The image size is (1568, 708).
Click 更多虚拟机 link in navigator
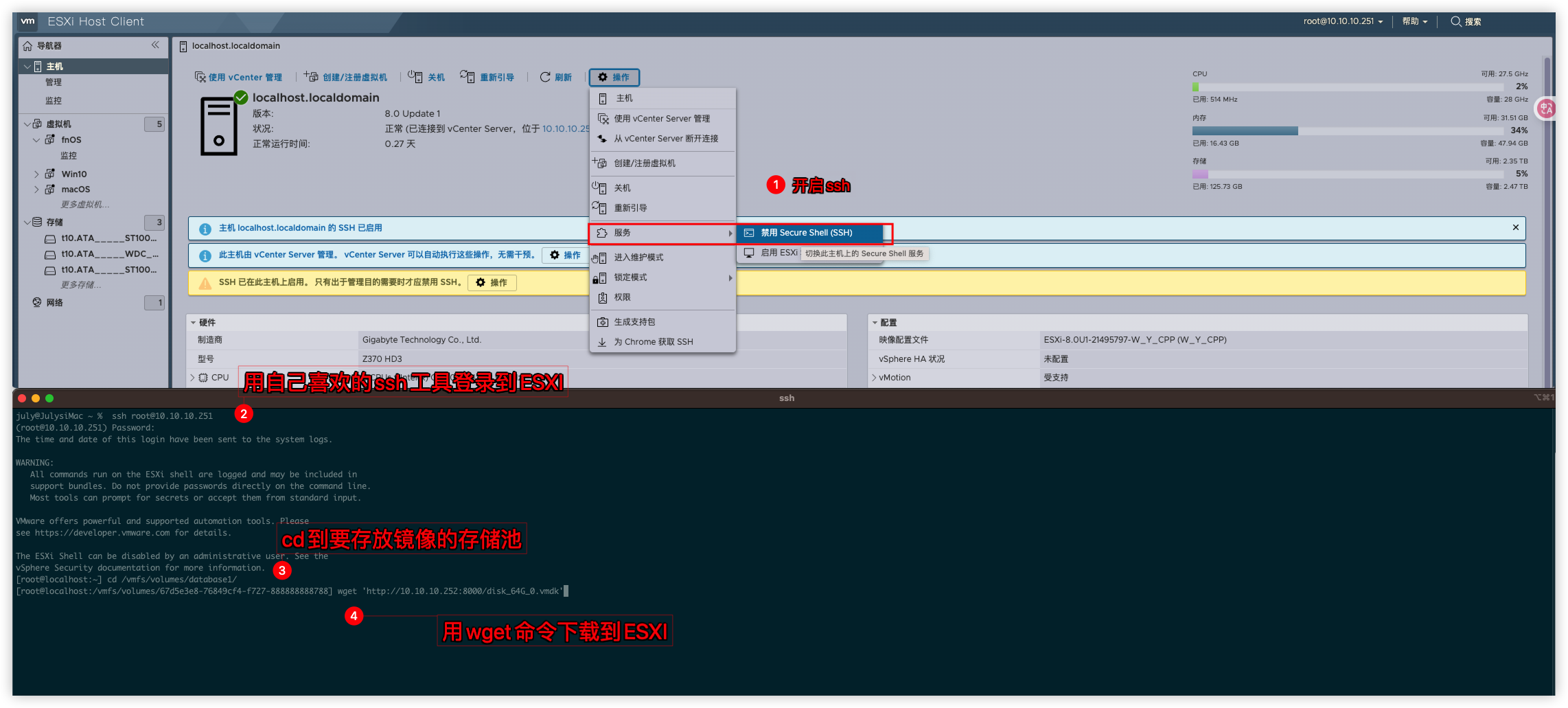click(85, 205)
